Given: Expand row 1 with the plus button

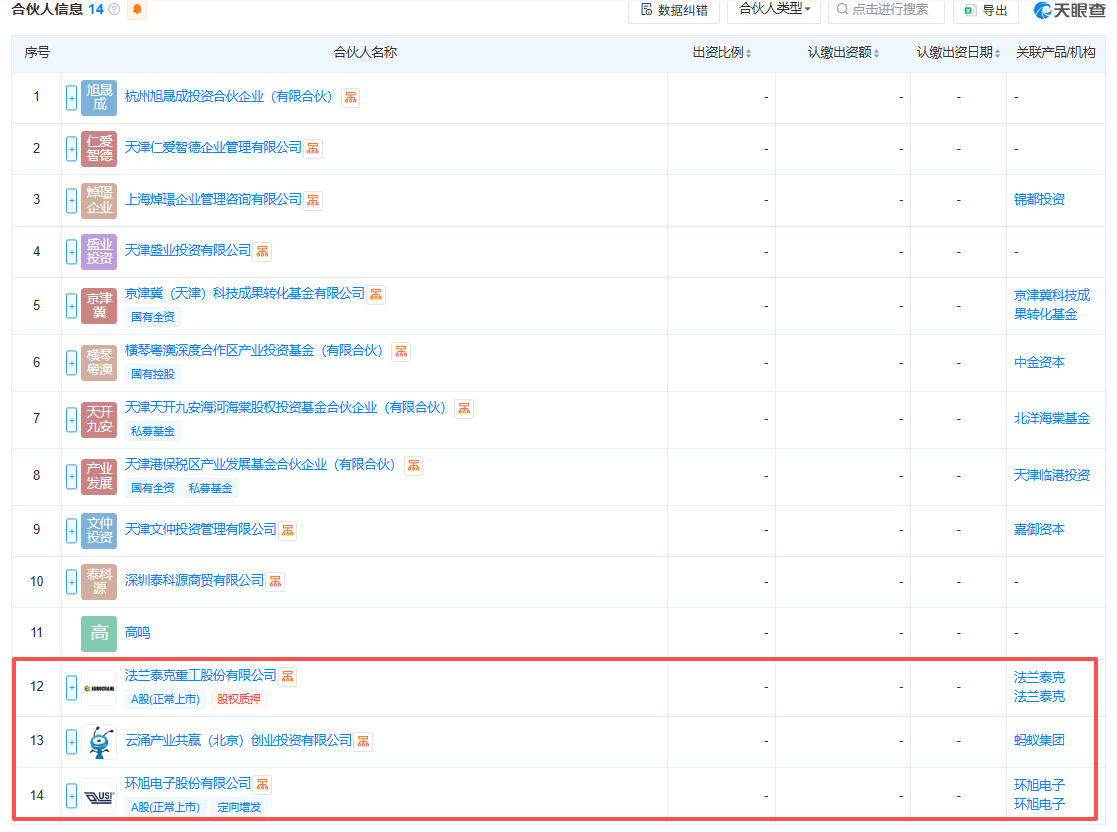Looking at the screenshot, I should click(x=71, y=97).
